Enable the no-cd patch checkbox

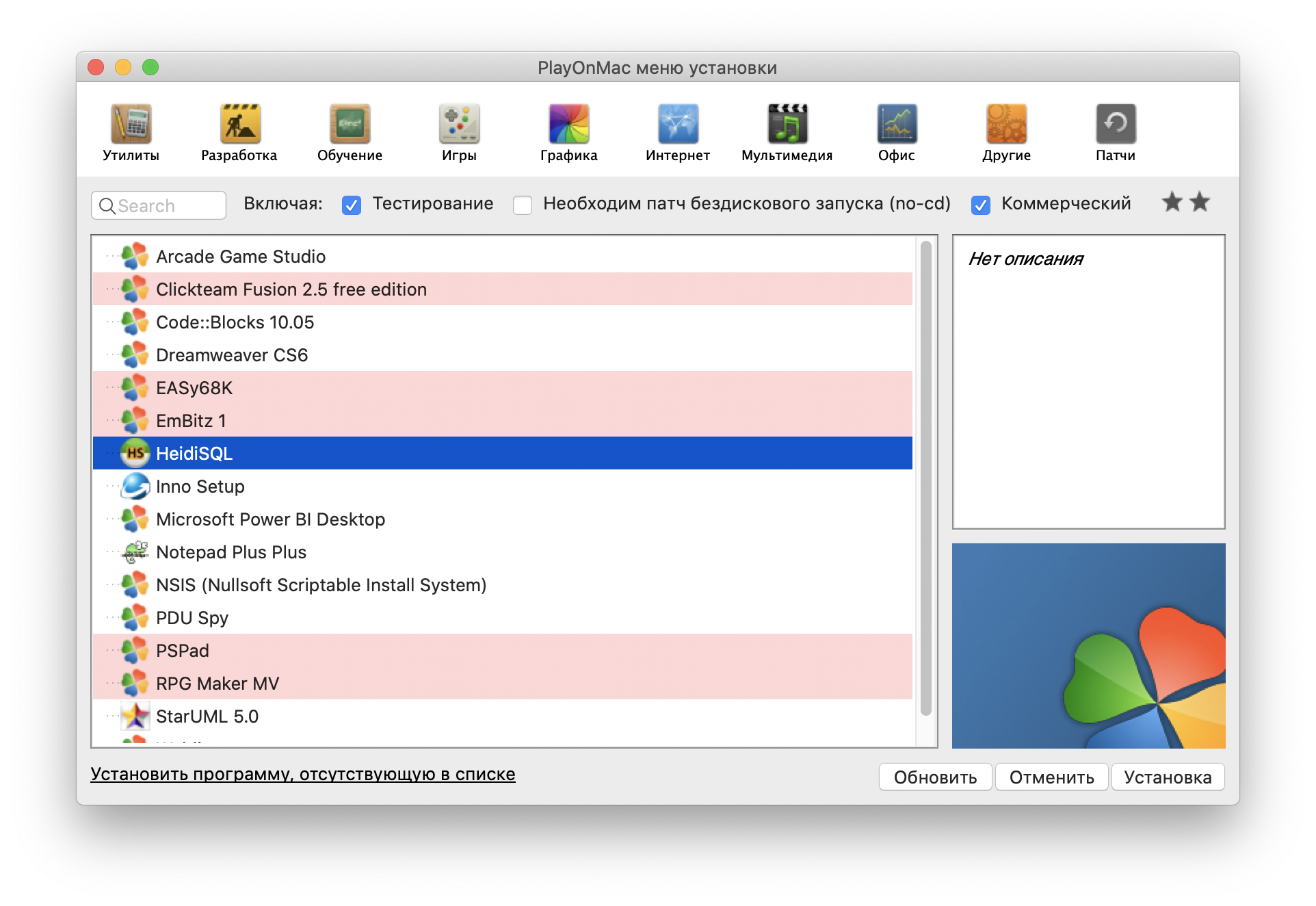[x=523, y=205]
